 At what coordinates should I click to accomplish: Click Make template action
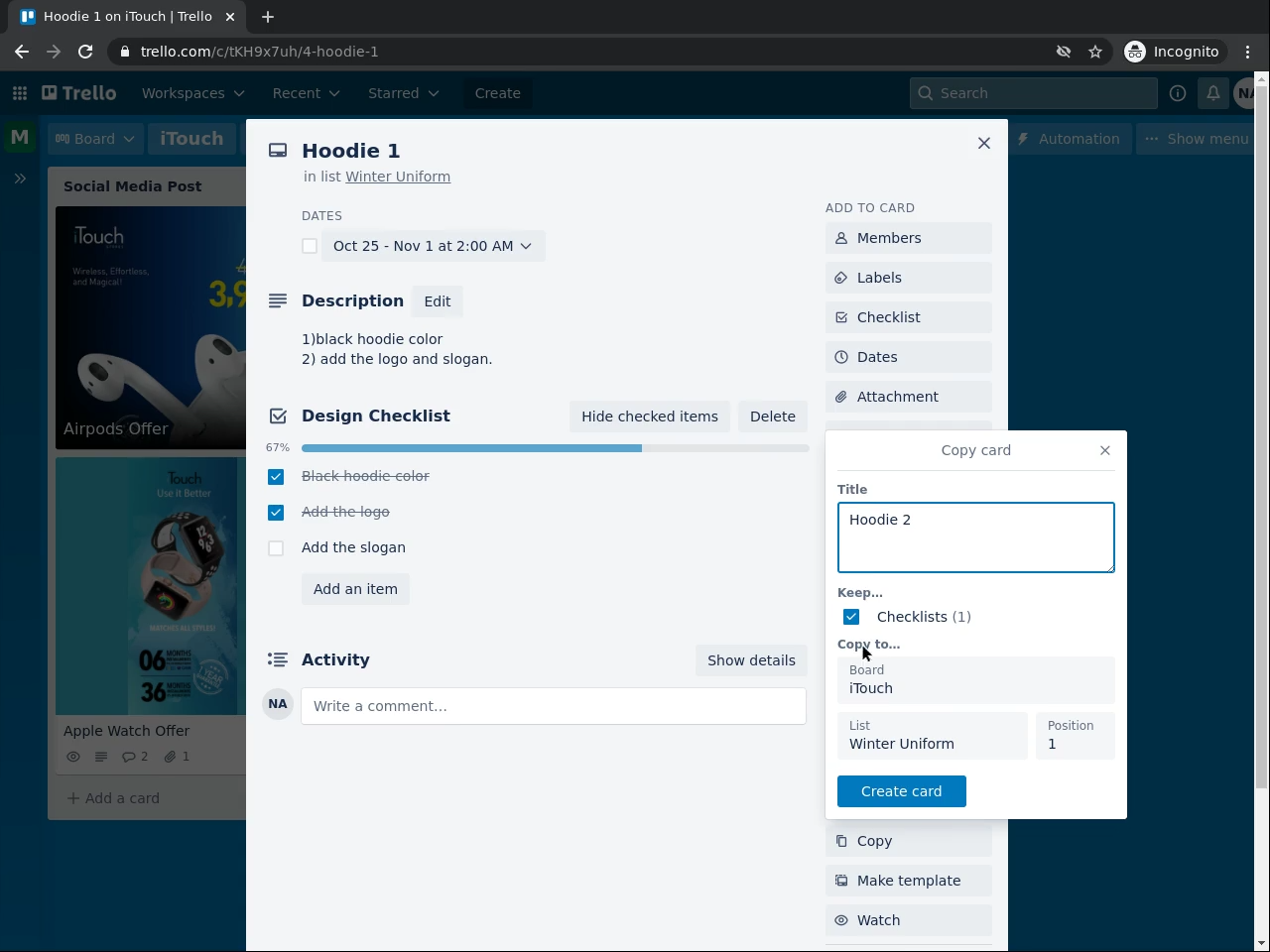pos(909,881)
